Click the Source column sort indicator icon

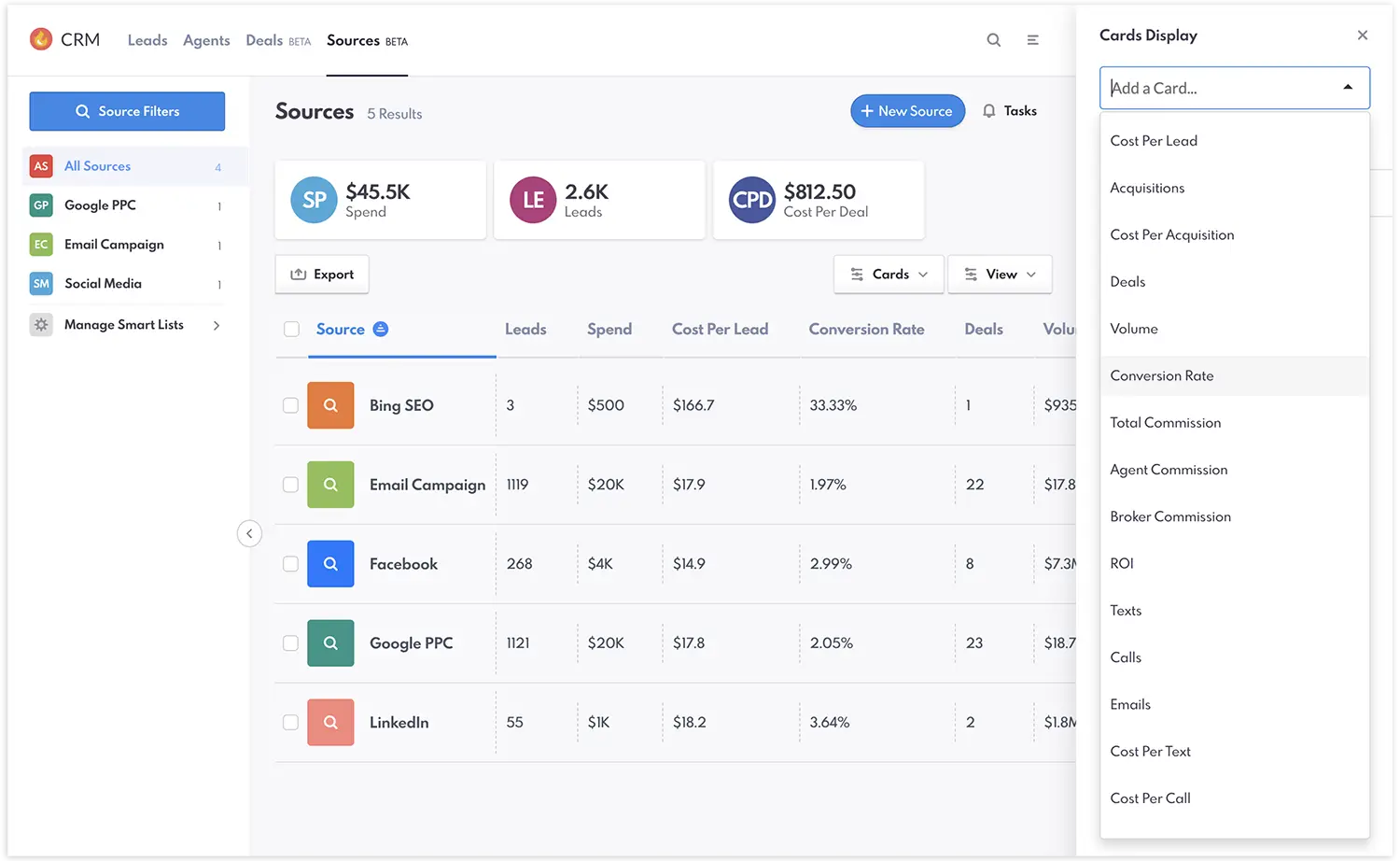[381, 329]
